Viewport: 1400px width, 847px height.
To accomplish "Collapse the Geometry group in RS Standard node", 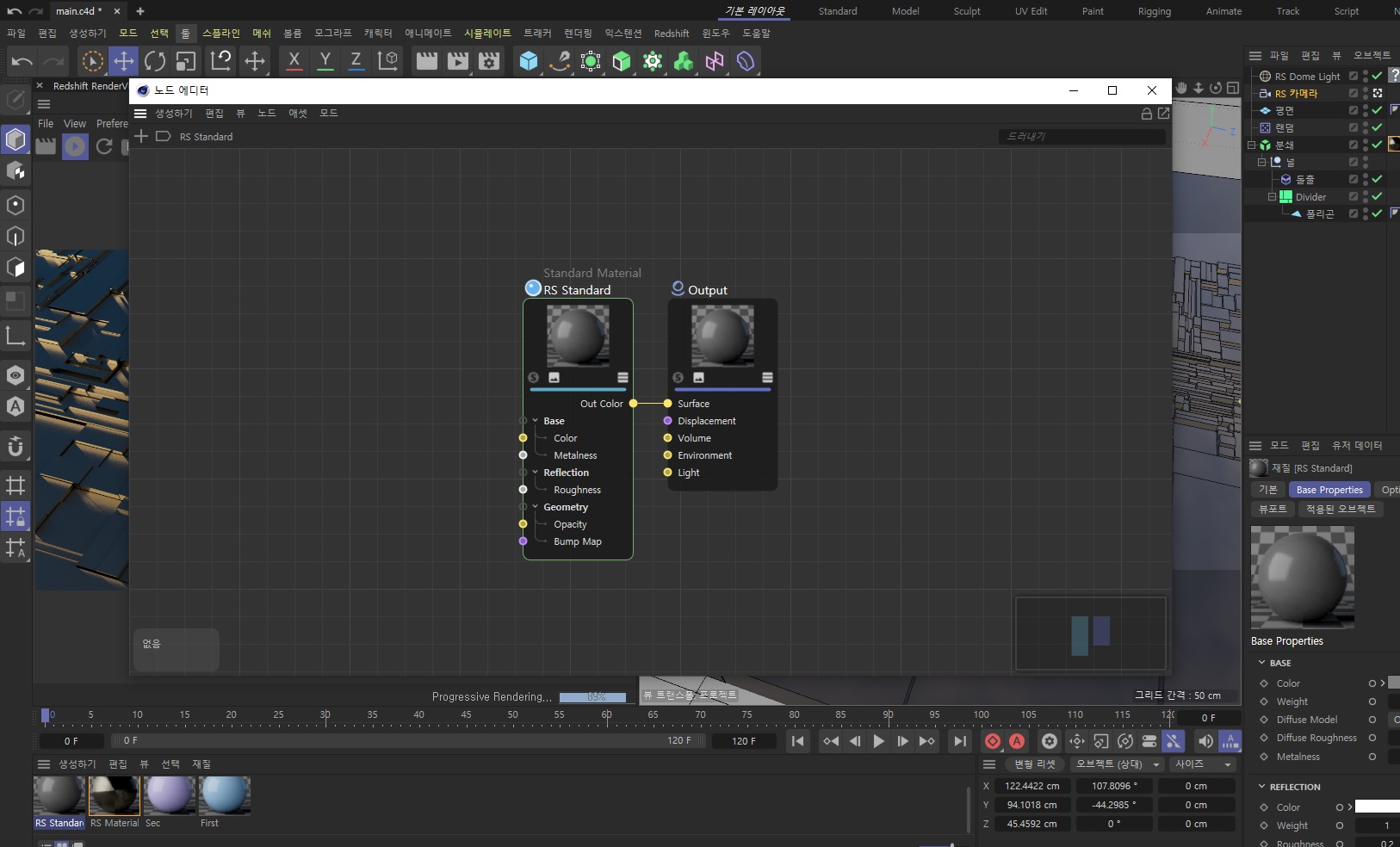I will 536,507.
